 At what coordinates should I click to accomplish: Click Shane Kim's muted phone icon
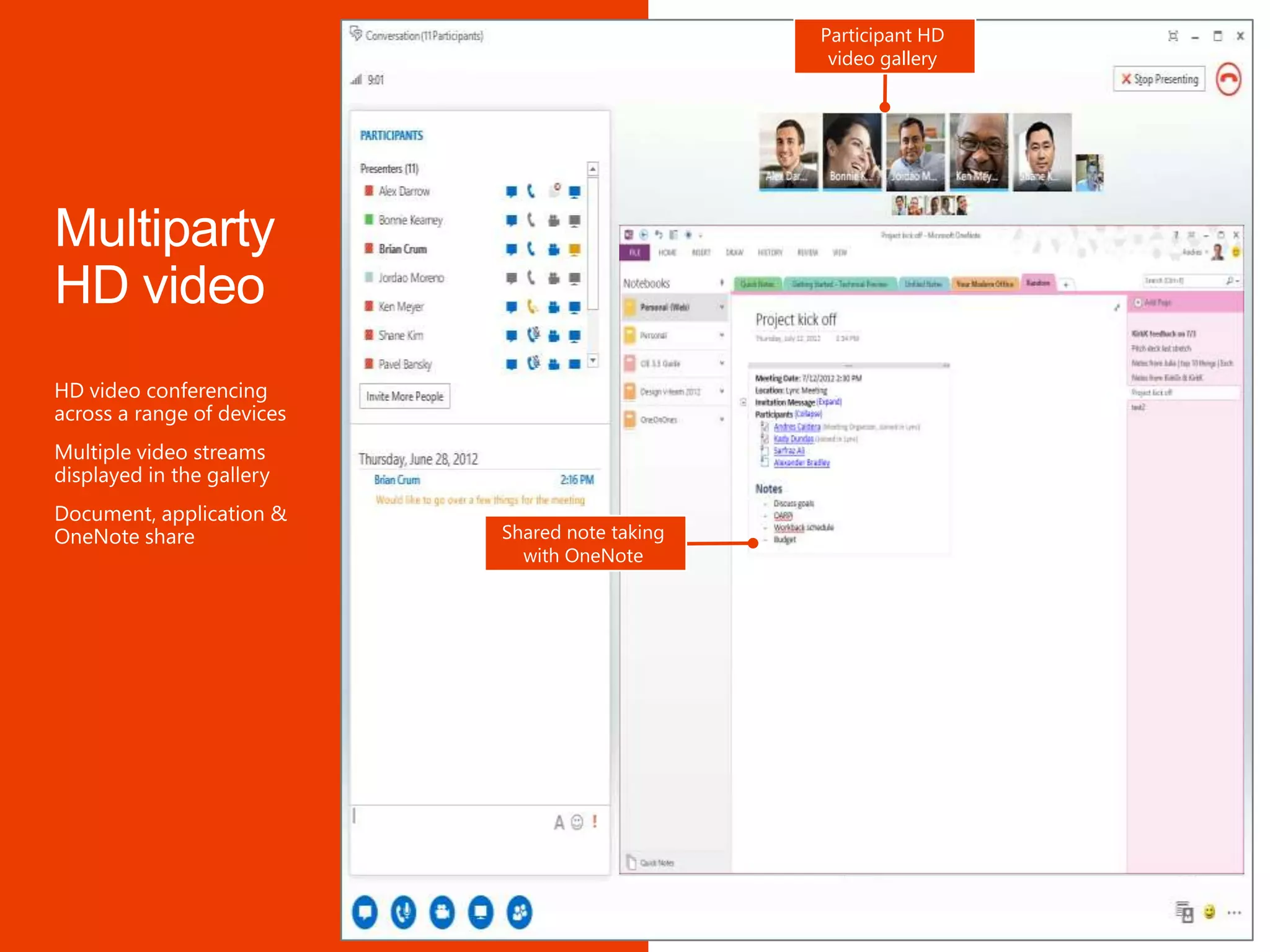(533, 335)
